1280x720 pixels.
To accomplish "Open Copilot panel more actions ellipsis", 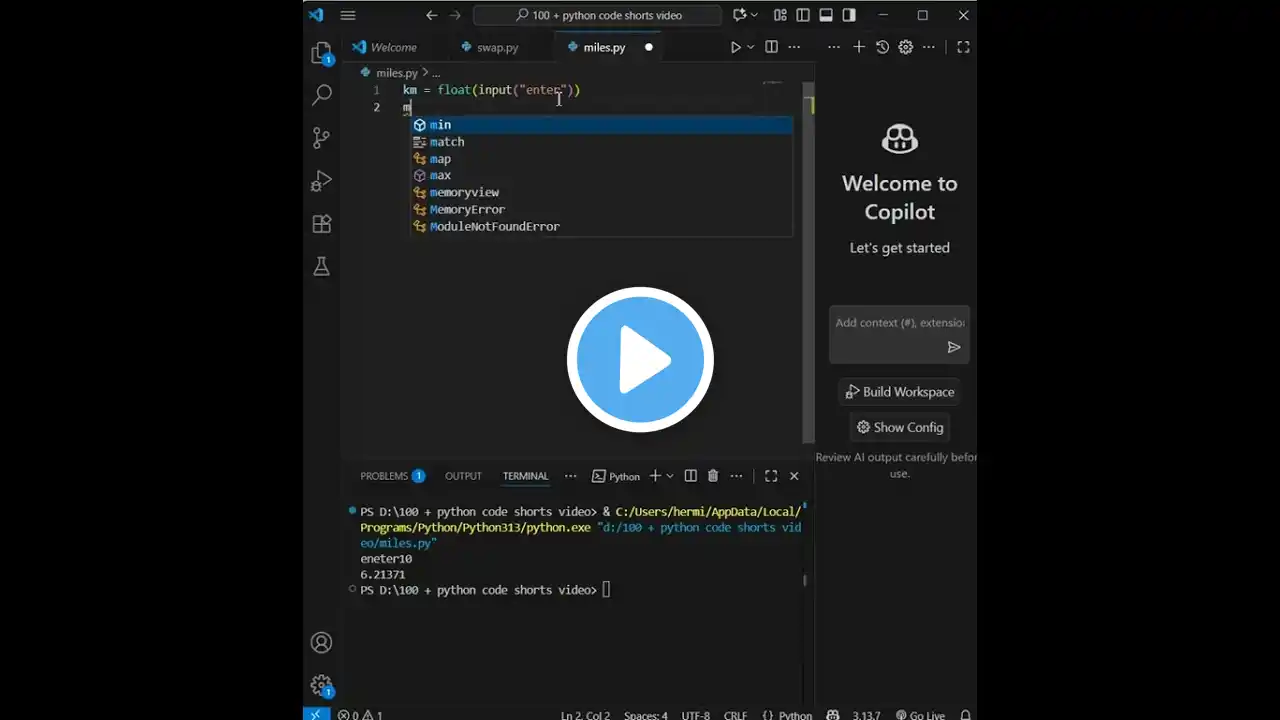I will (929, 47).
